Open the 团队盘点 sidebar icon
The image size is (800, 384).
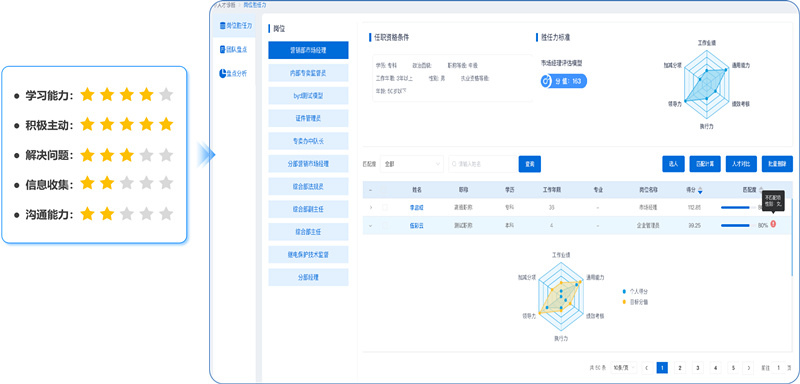pos(222,49)
